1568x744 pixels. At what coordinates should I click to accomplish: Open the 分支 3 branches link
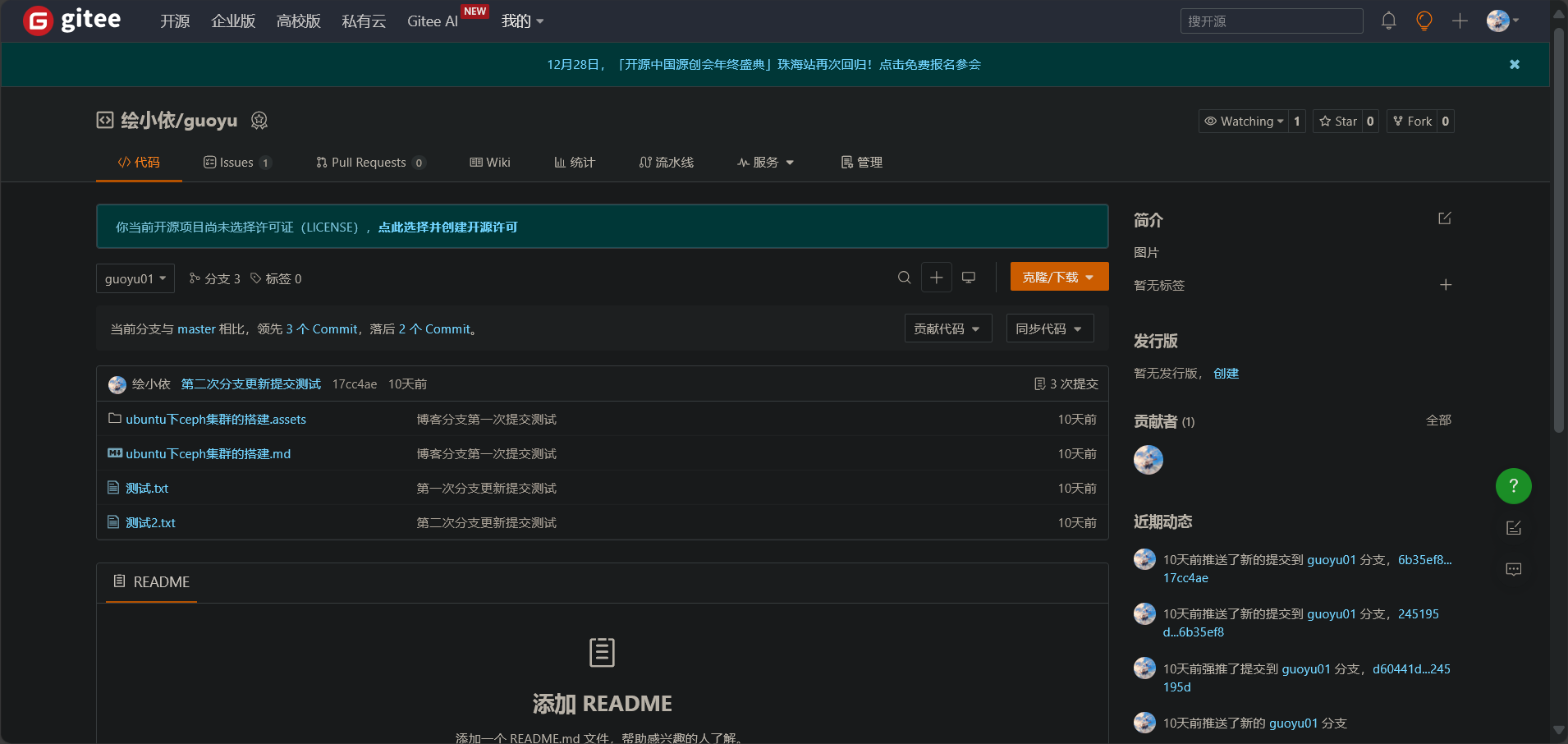tap(215, 278)
